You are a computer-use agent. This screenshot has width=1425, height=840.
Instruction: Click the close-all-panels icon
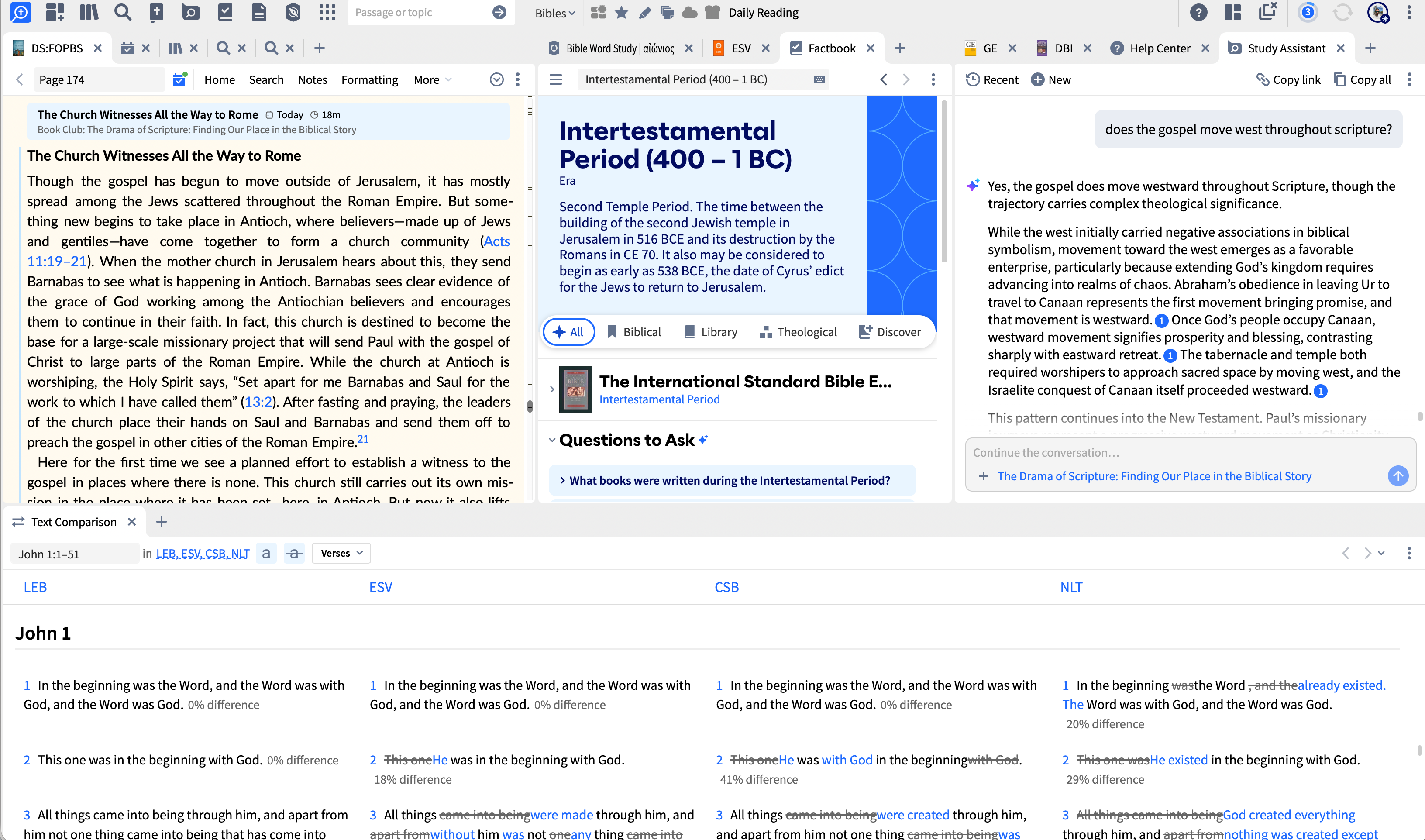pos(1268,11)
